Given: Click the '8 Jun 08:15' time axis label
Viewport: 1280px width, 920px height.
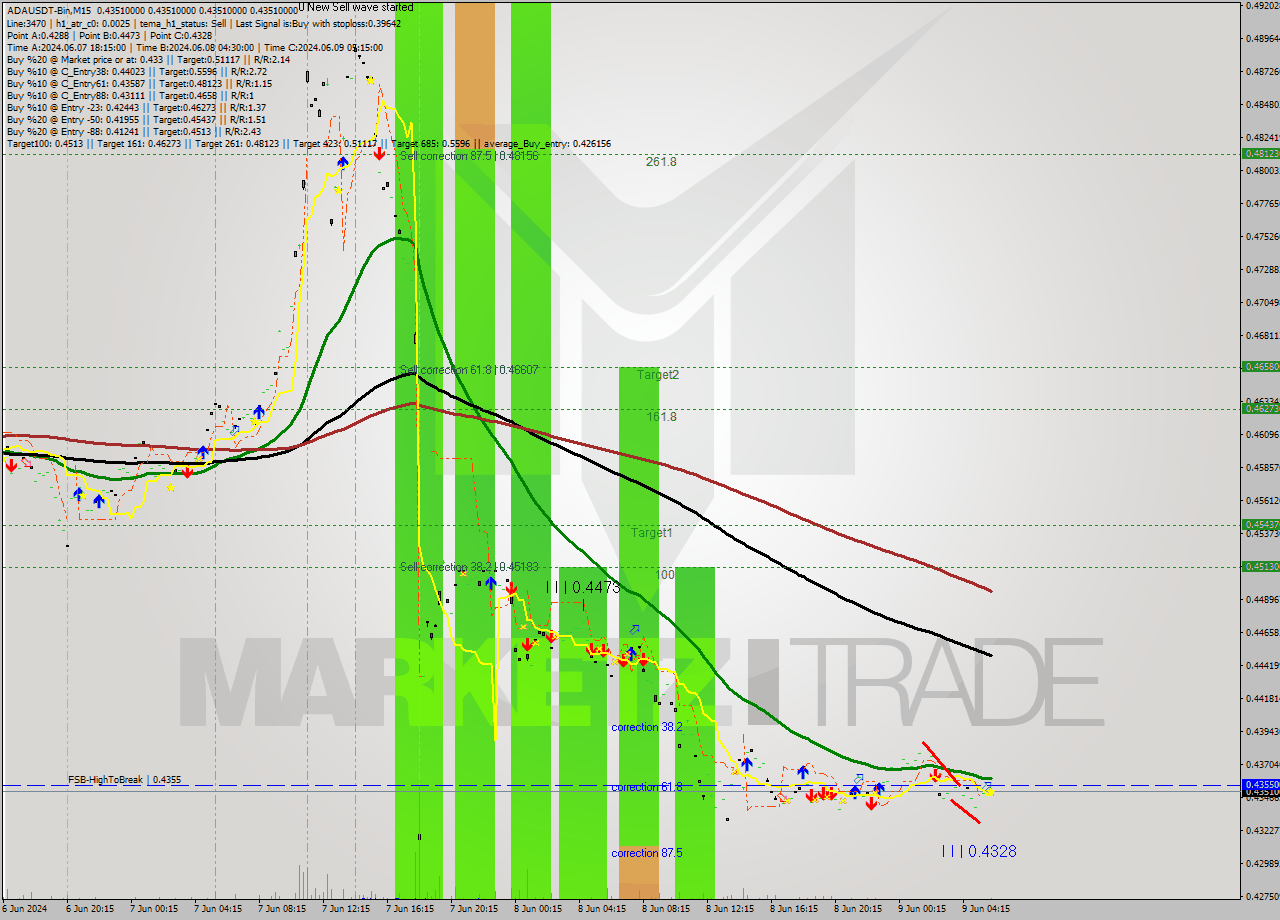Looking at the screenshot, I should click(x=666, y=909).
